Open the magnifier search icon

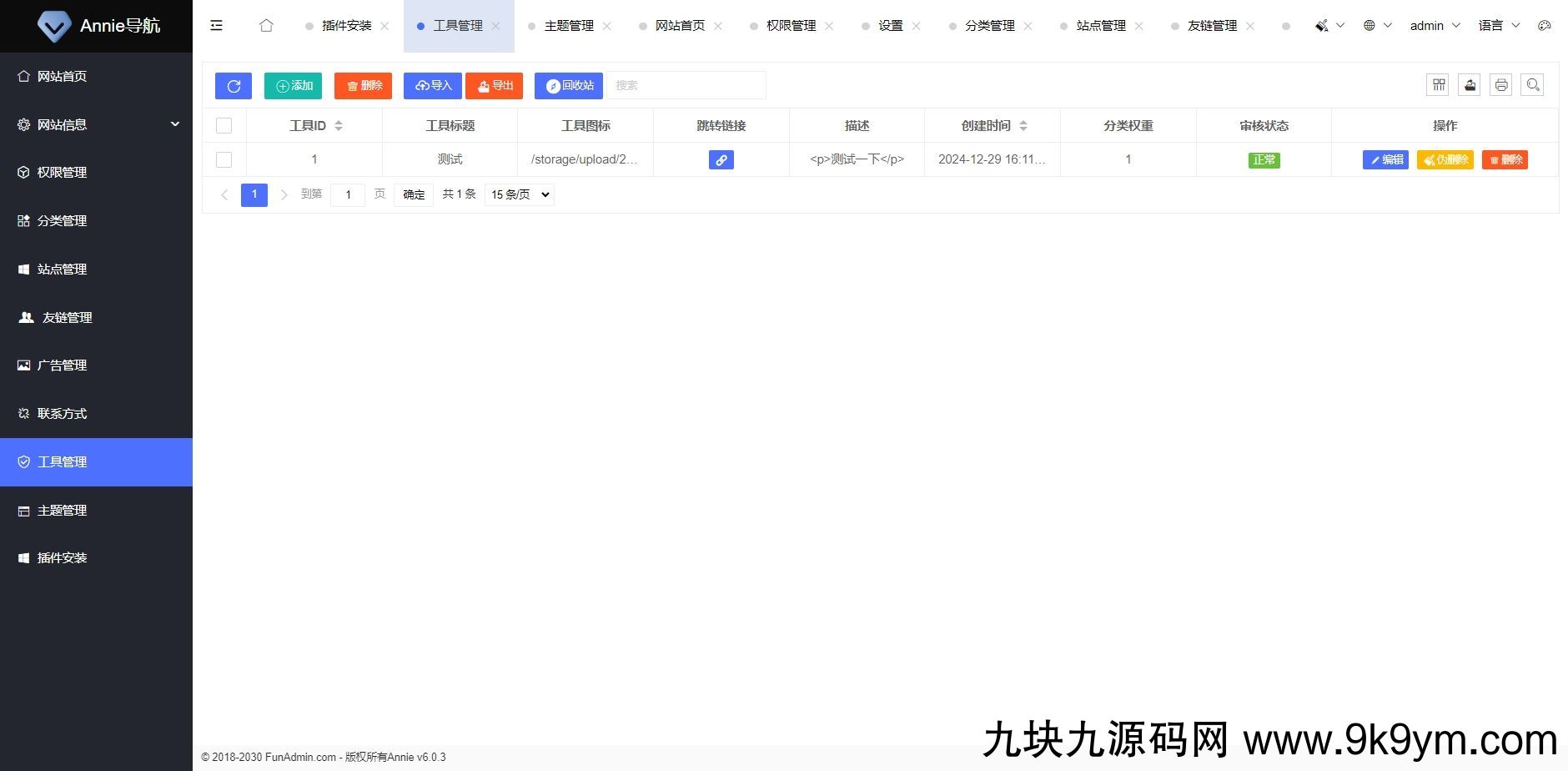[1533, 84]
